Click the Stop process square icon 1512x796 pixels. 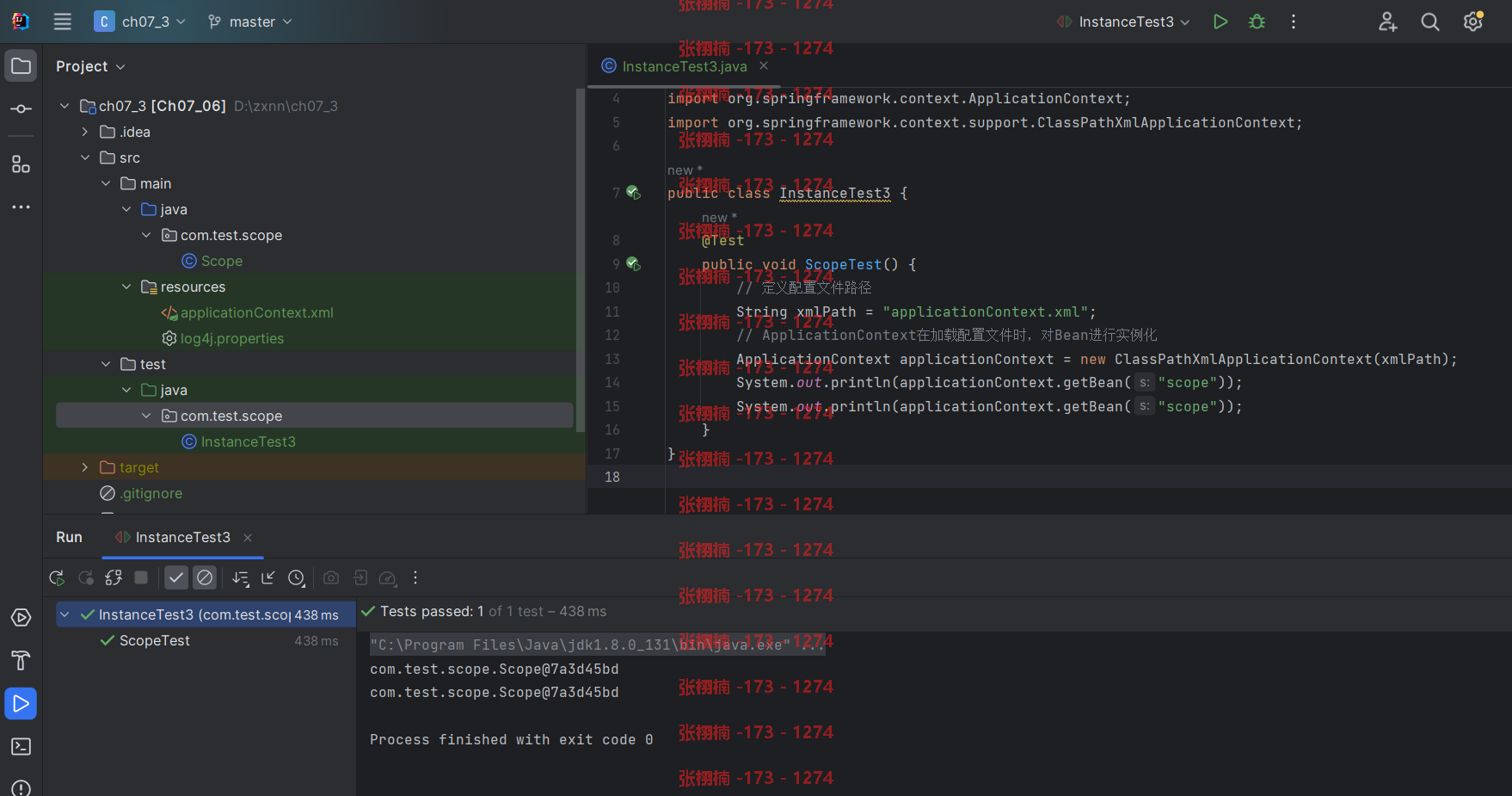pyautogui.click(x=142, y=577)
